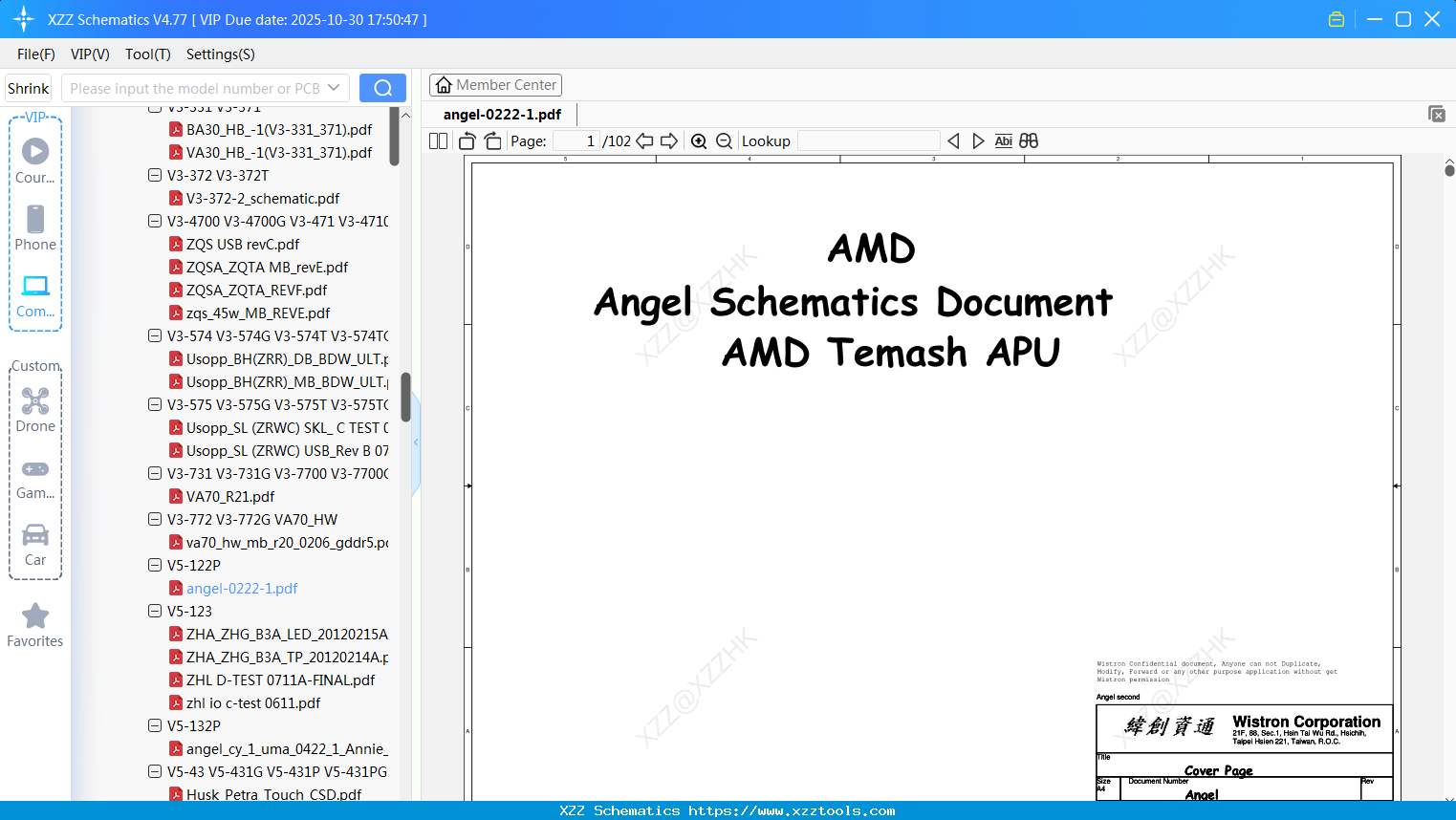Click the XZZ Schematics app logo
1456x820 pixels.
click(x=24, y=19)
